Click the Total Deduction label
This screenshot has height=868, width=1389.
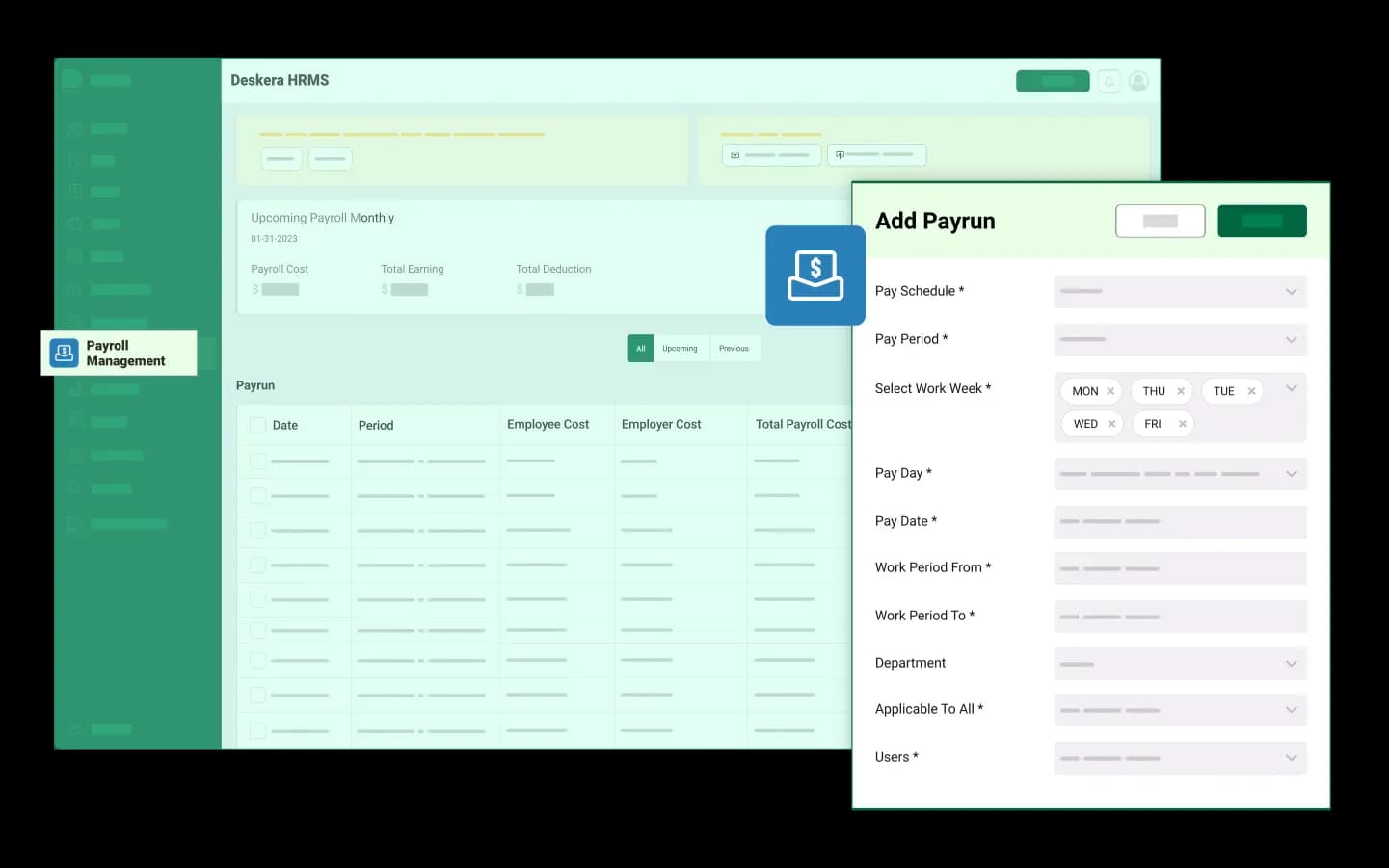(553, 269)
